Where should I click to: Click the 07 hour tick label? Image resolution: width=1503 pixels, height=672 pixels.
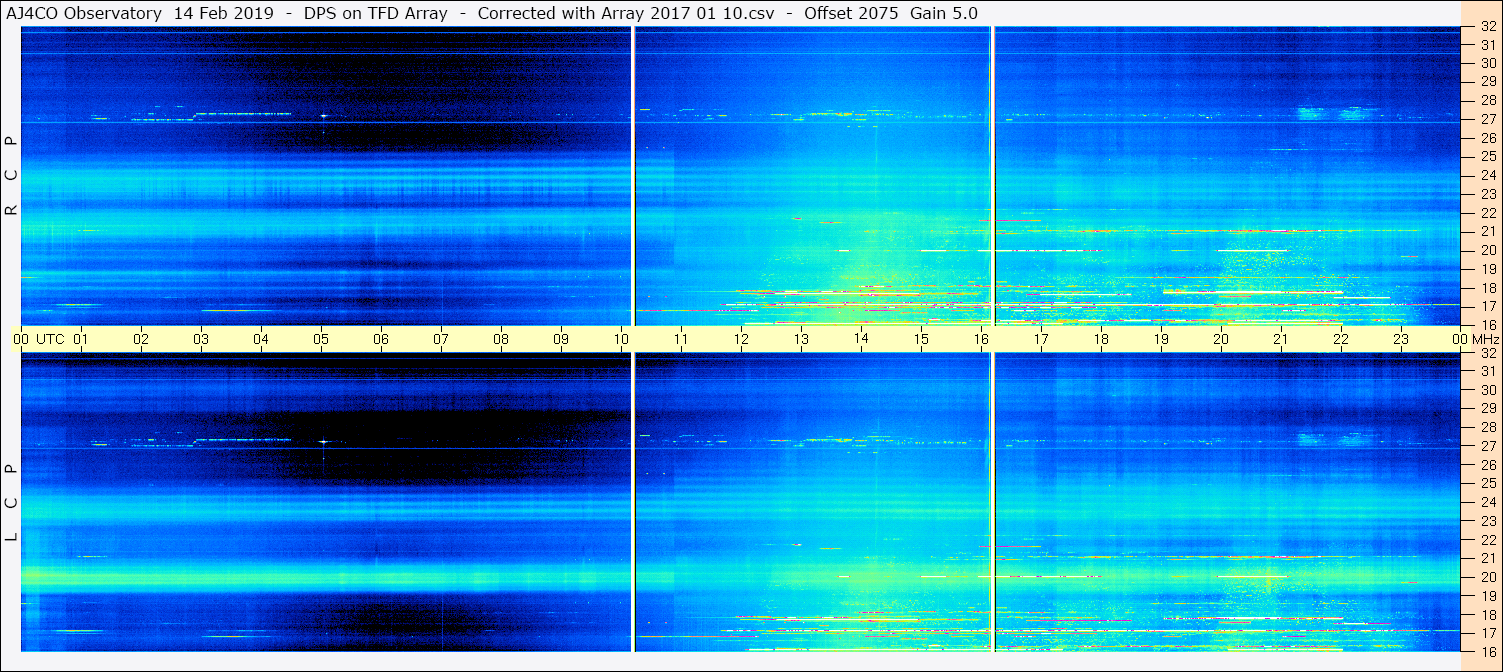[x=441, y=339]
